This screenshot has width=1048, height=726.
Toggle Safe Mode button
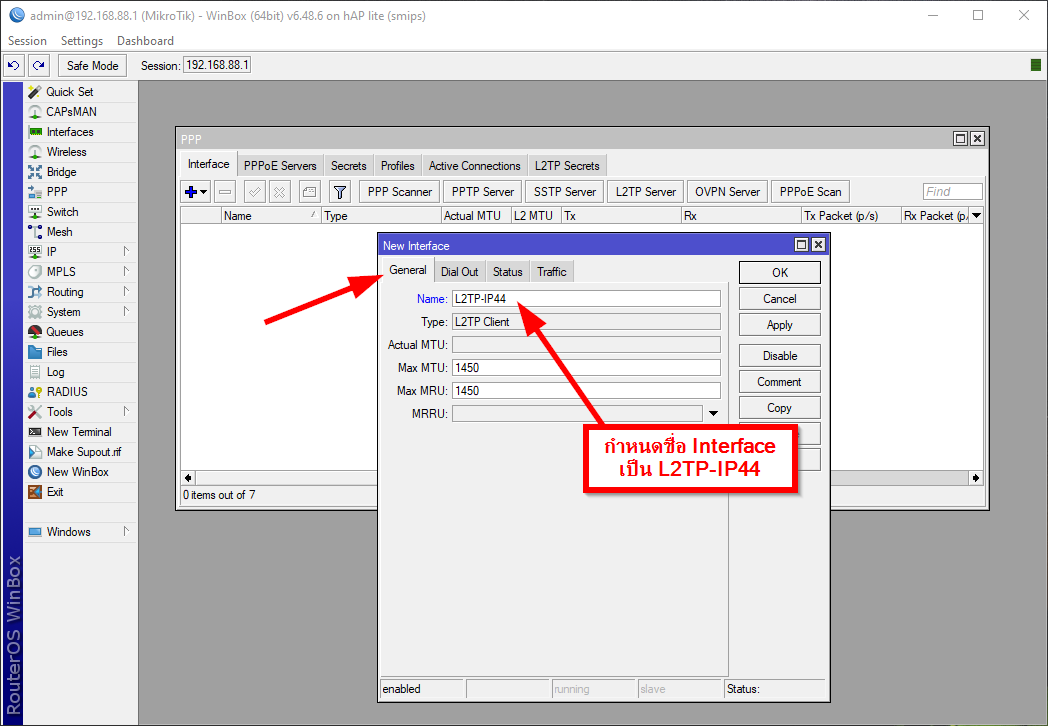click(x=92, y=66)
